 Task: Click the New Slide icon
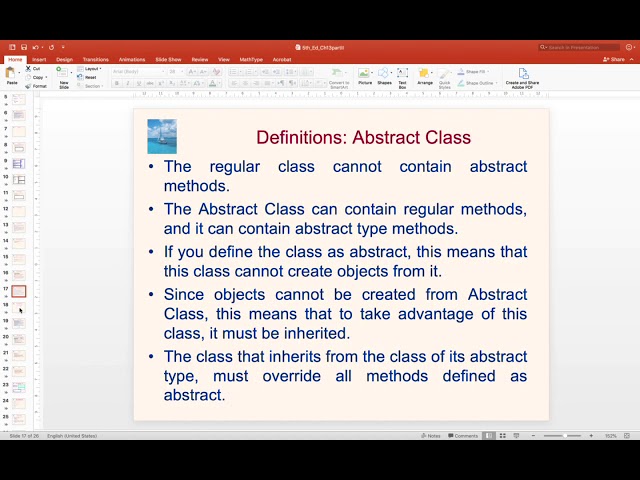pyautogui.click(x=62, y=73)
